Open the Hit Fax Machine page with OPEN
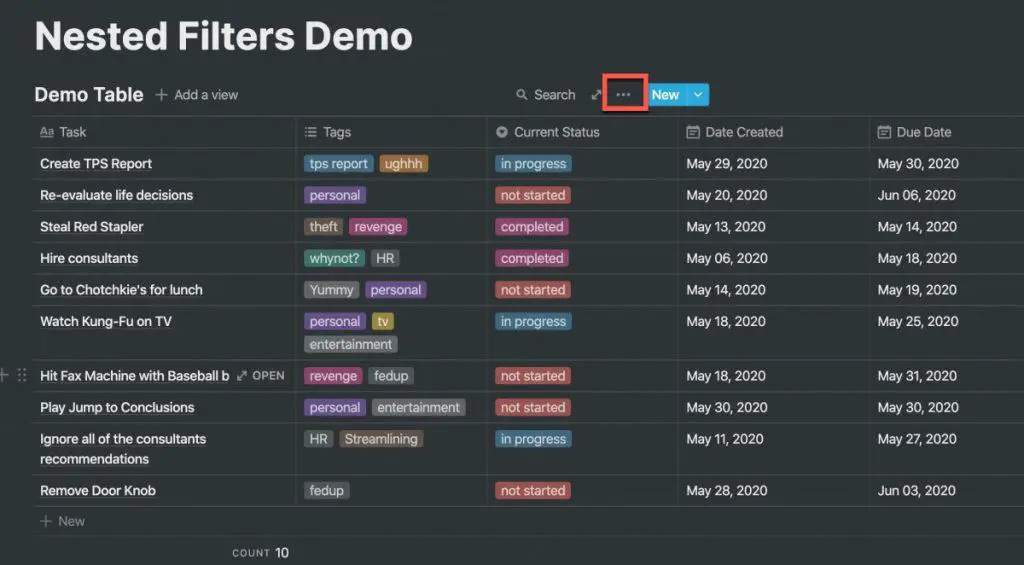1024x565 pixels. (x=261, y=376)
